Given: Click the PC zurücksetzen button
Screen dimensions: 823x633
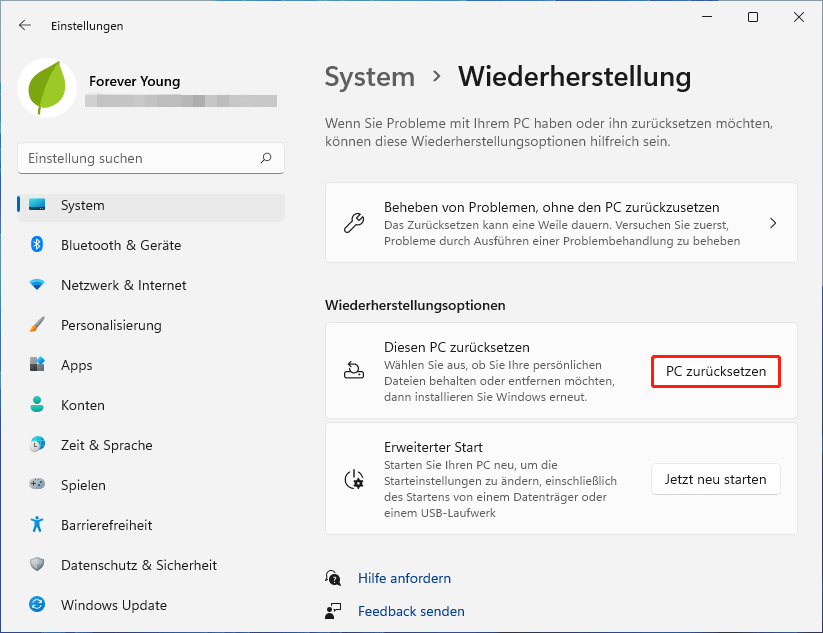Looking at the screenshot, I should tap(716, 372).
